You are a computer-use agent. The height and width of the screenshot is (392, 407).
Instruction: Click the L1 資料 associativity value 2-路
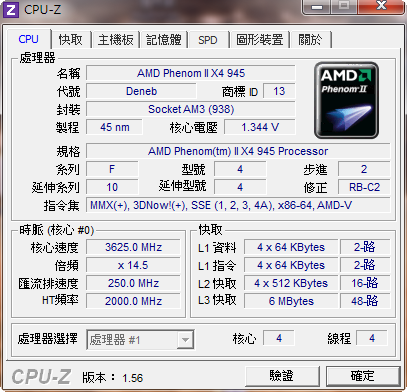365,247
